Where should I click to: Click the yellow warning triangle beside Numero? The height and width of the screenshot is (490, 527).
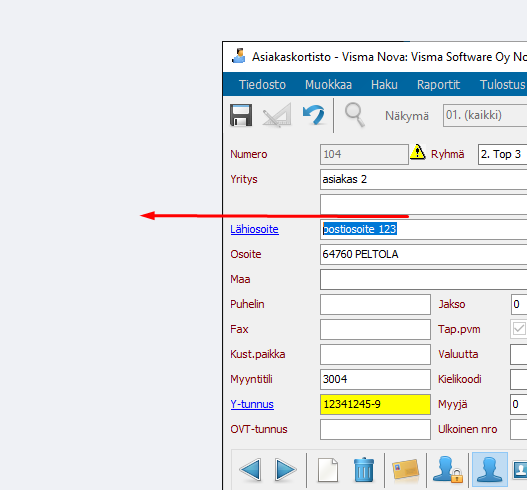tap(418, 153)
